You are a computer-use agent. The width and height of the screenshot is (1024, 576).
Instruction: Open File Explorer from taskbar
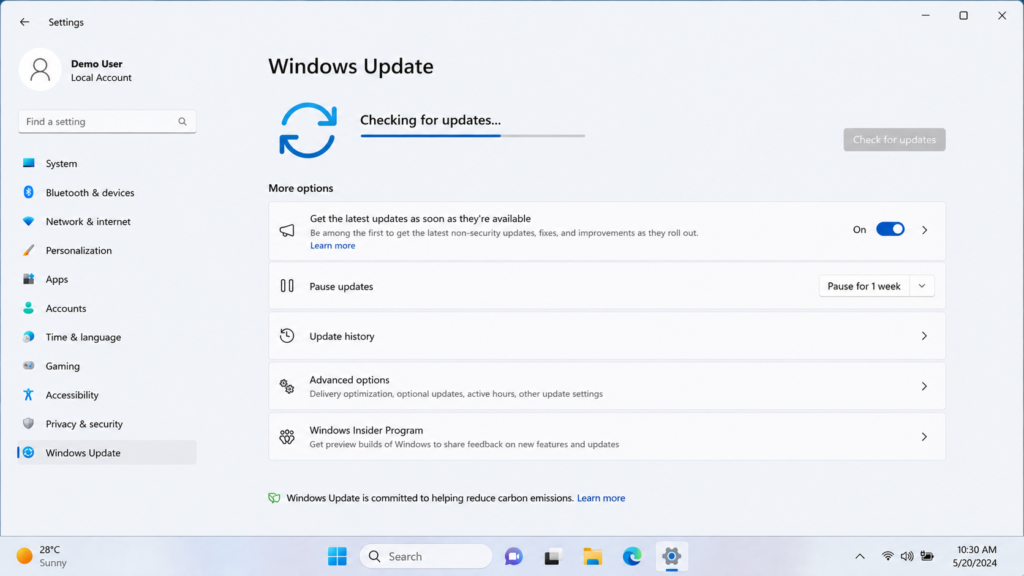tap(592, 556)
